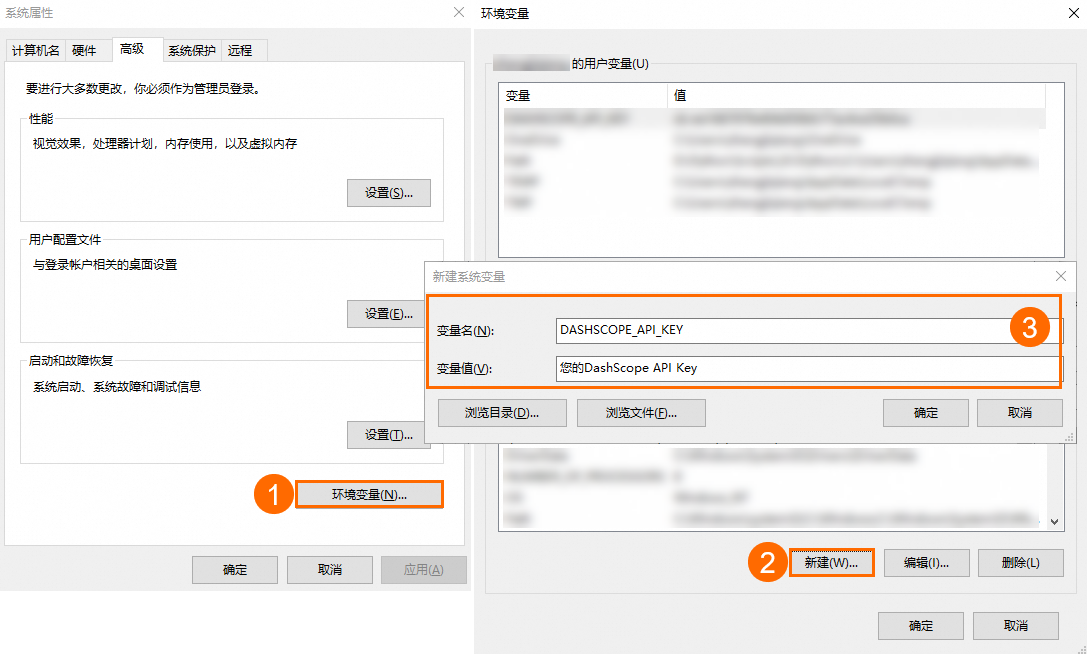Screen dimensions: 1087x654
Task: Click system variables list scroll-down arrow
Action: pyautogui.click(x=1054, y=522)
